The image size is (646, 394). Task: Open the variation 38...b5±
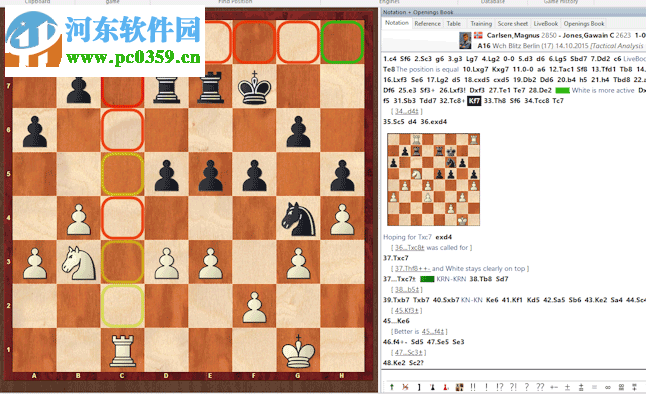point(406,290)
